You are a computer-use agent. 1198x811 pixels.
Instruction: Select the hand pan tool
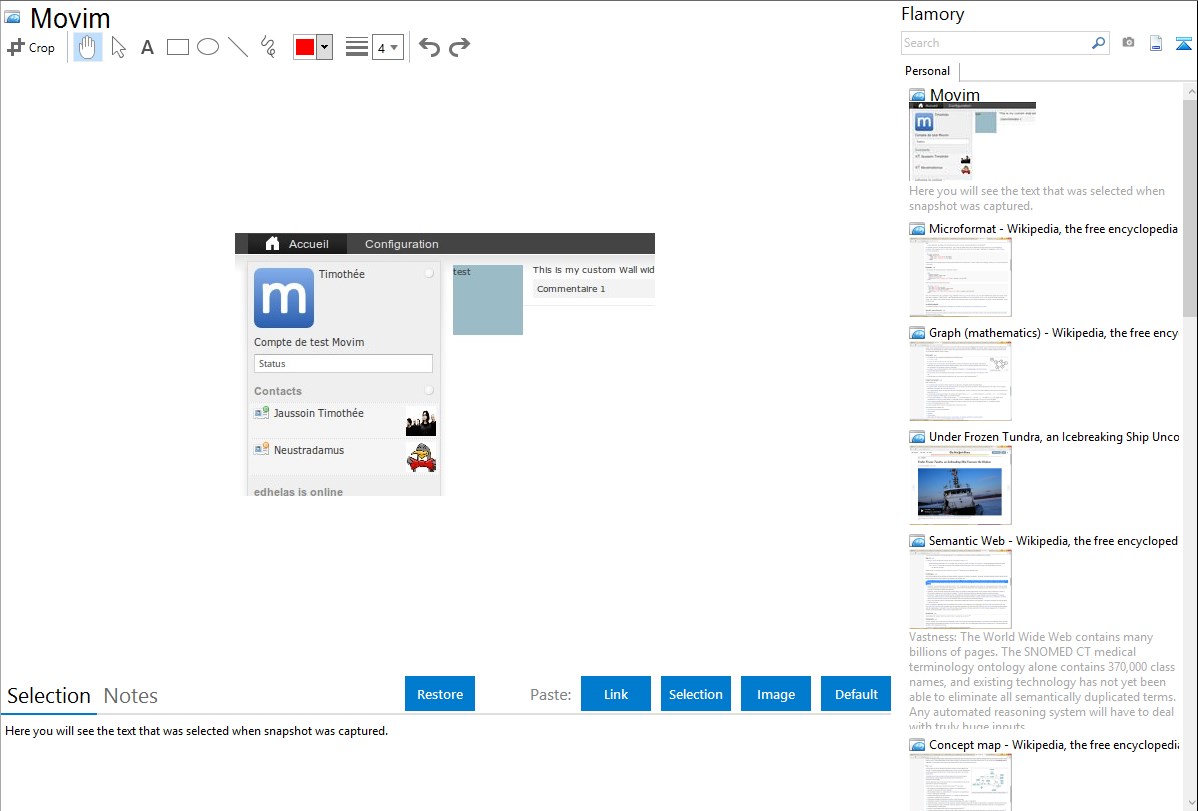88,47
